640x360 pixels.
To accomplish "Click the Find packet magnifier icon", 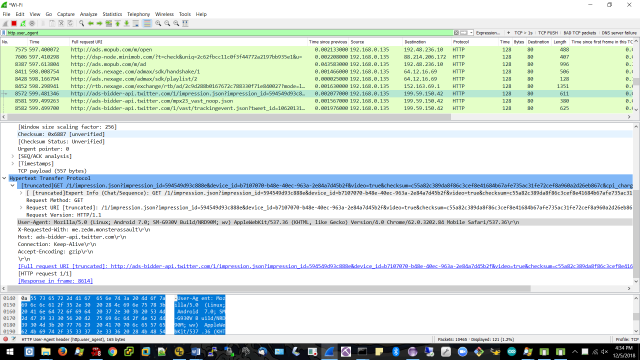I will (82, 24).
